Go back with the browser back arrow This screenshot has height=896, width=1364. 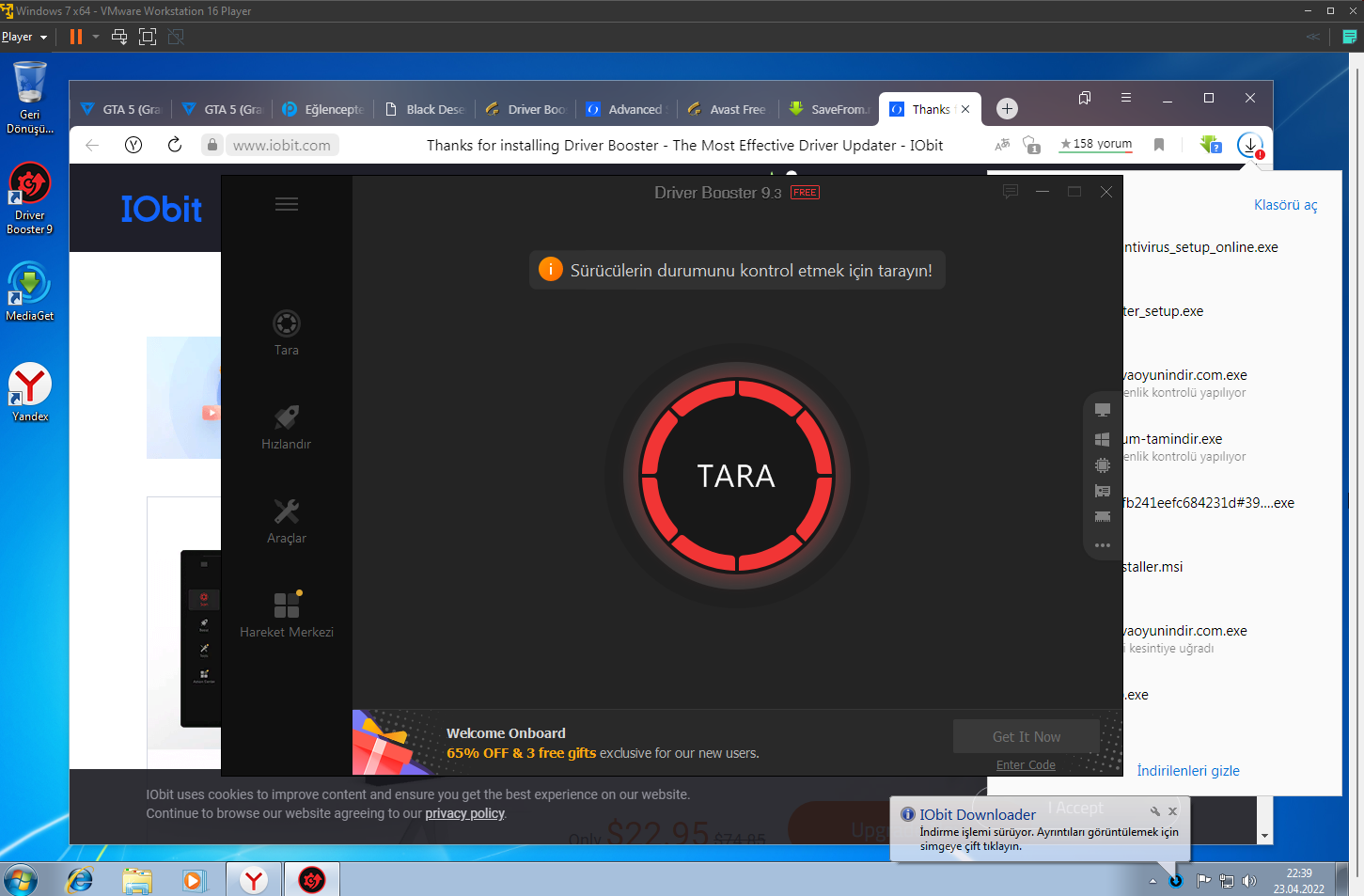92,145
